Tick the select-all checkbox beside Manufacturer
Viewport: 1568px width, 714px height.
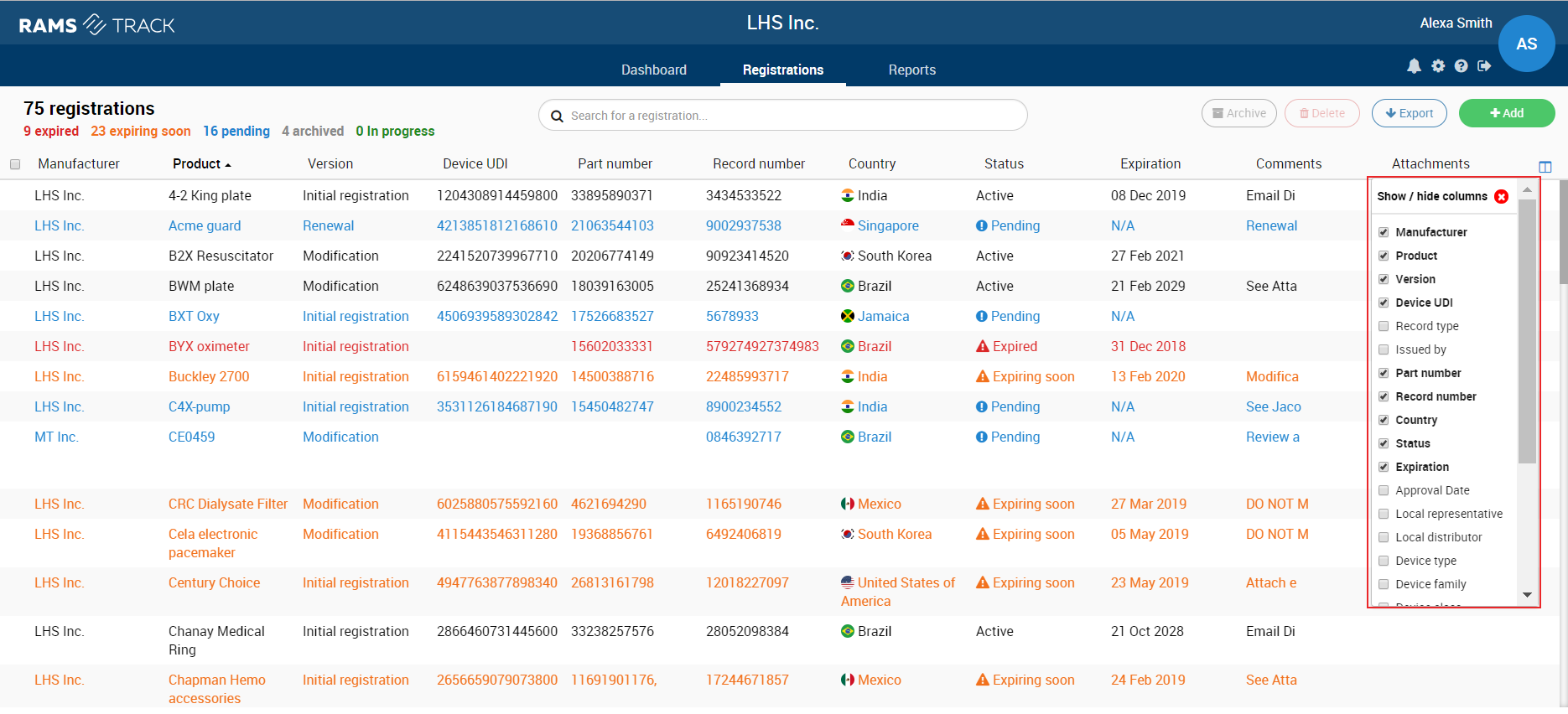tap(15, 164)
